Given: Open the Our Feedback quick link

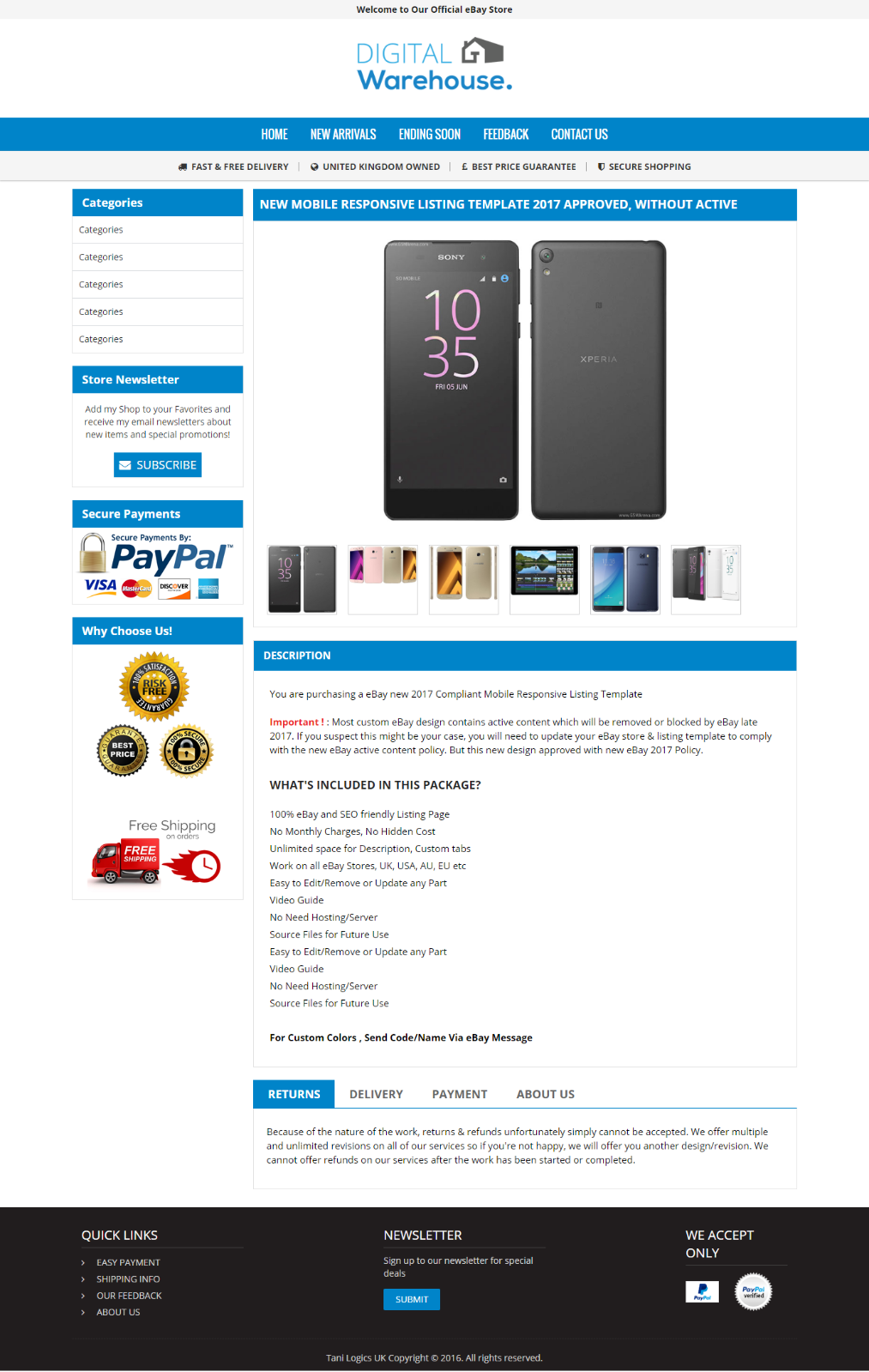Looking at the screenshot, I should [x=129, y=1296].
